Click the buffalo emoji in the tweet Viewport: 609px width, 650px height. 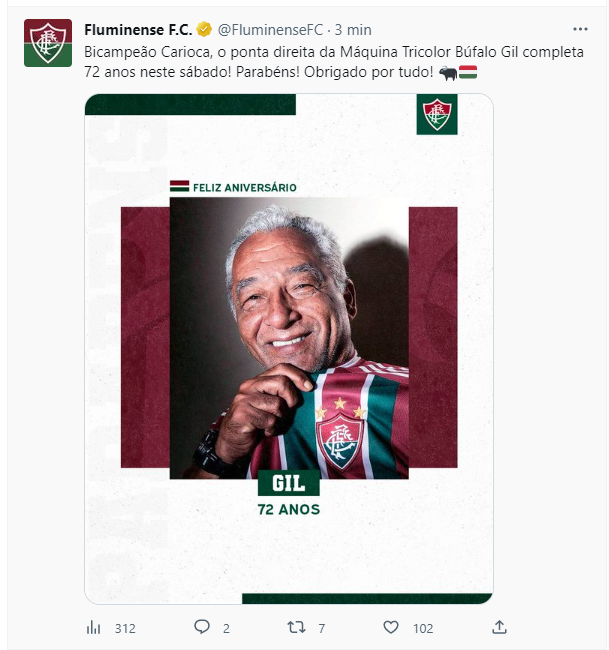(448, 73)
